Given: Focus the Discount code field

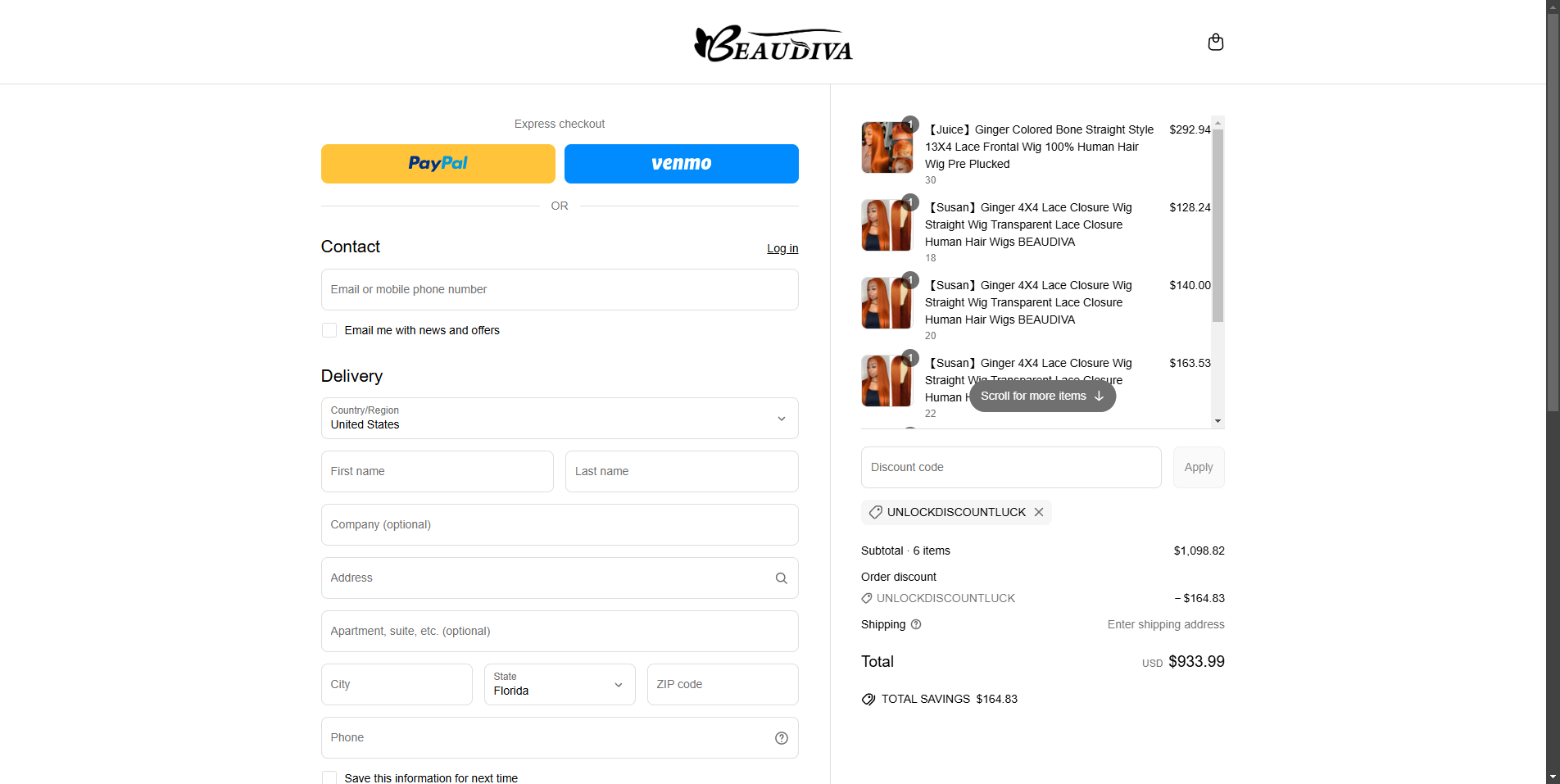Looking at the screenshot, I should pyautogui.click(x=1011, y=468).
